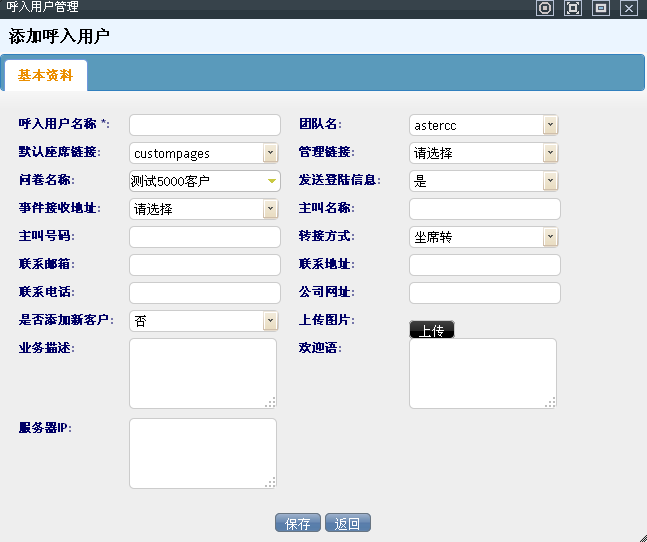Viewport: 647px width, 542px height.
Task: Click the 返回 back button
Action: click(x=348, y=523)
